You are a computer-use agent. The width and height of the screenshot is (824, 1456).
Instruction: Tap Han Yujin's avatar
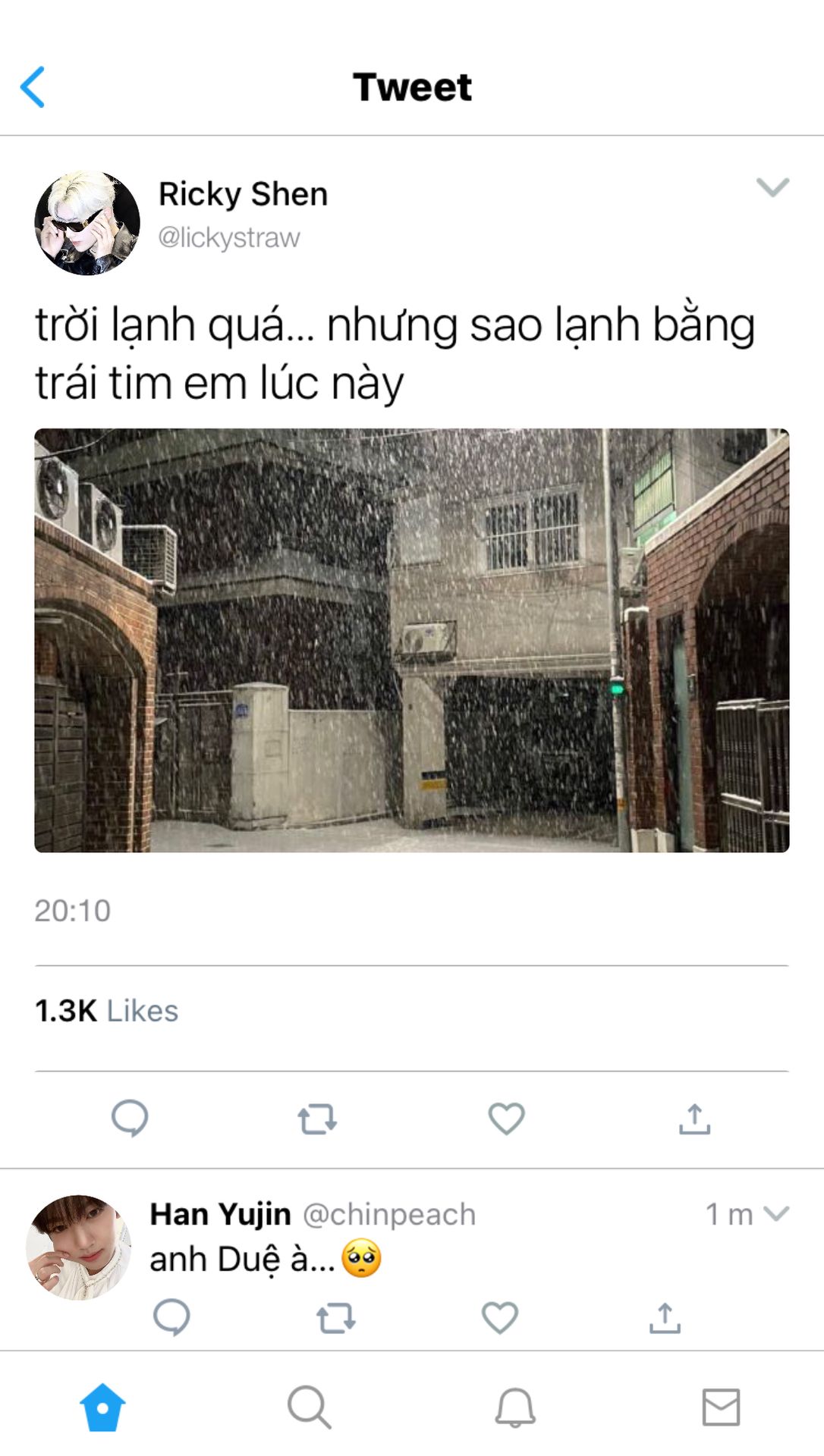tap(79, 1247)
